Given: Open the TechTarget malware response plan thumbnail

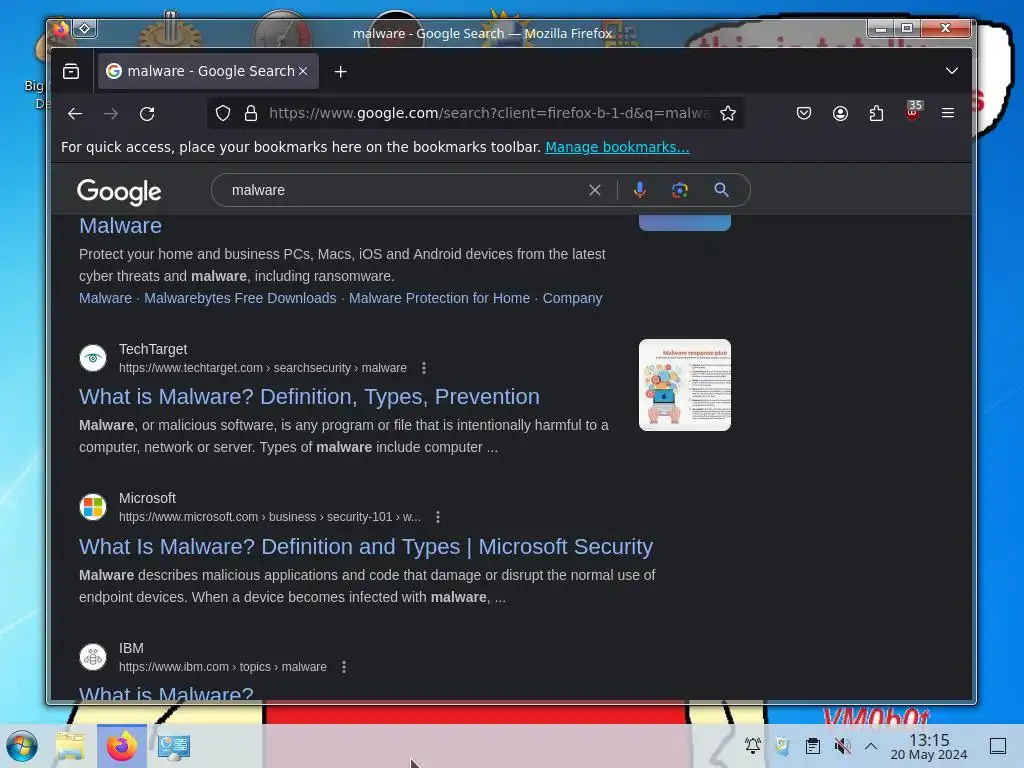Looking at the screenshot, I should [684, 385].
